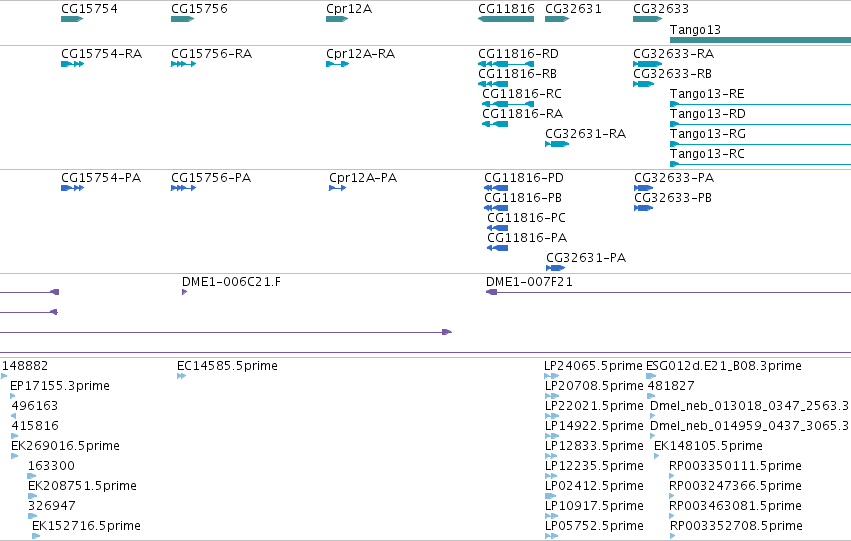This screenshot has height=541, width=851.
Task: Click EST LP14922.5prime
Action: click(x=552, y=436)
